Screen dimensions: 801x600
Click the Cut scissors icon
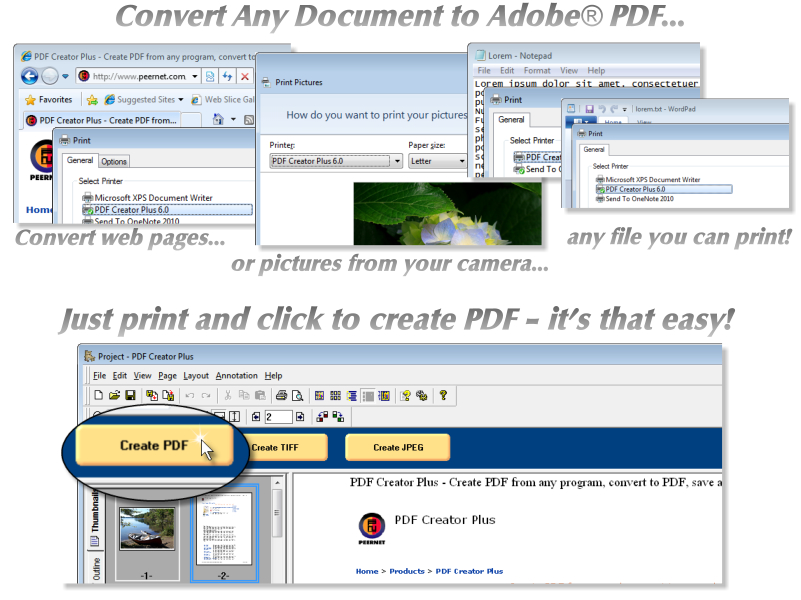click(x=228, y=395)
